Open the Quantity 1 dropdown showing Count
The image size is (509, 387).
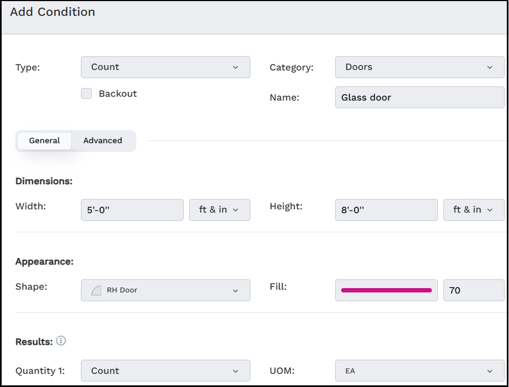165,371
